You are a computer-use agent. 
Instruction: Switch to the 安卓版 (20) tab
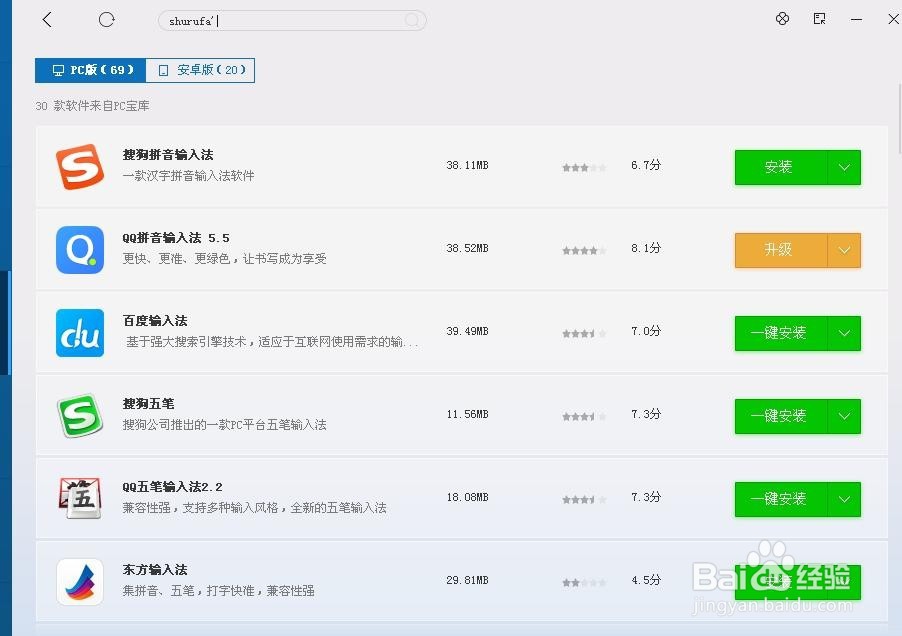coord(200,70)
